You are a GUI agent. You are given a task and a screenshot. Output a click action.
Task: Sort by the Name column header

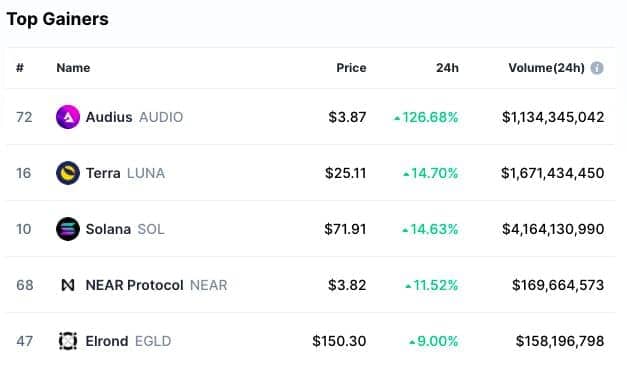pyautogui.click(x=73, y=68)
